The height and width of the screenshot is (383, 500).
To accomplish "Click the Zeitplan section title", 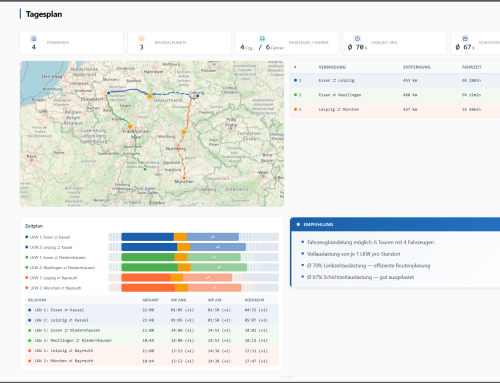I will click(x=34, y=226).
